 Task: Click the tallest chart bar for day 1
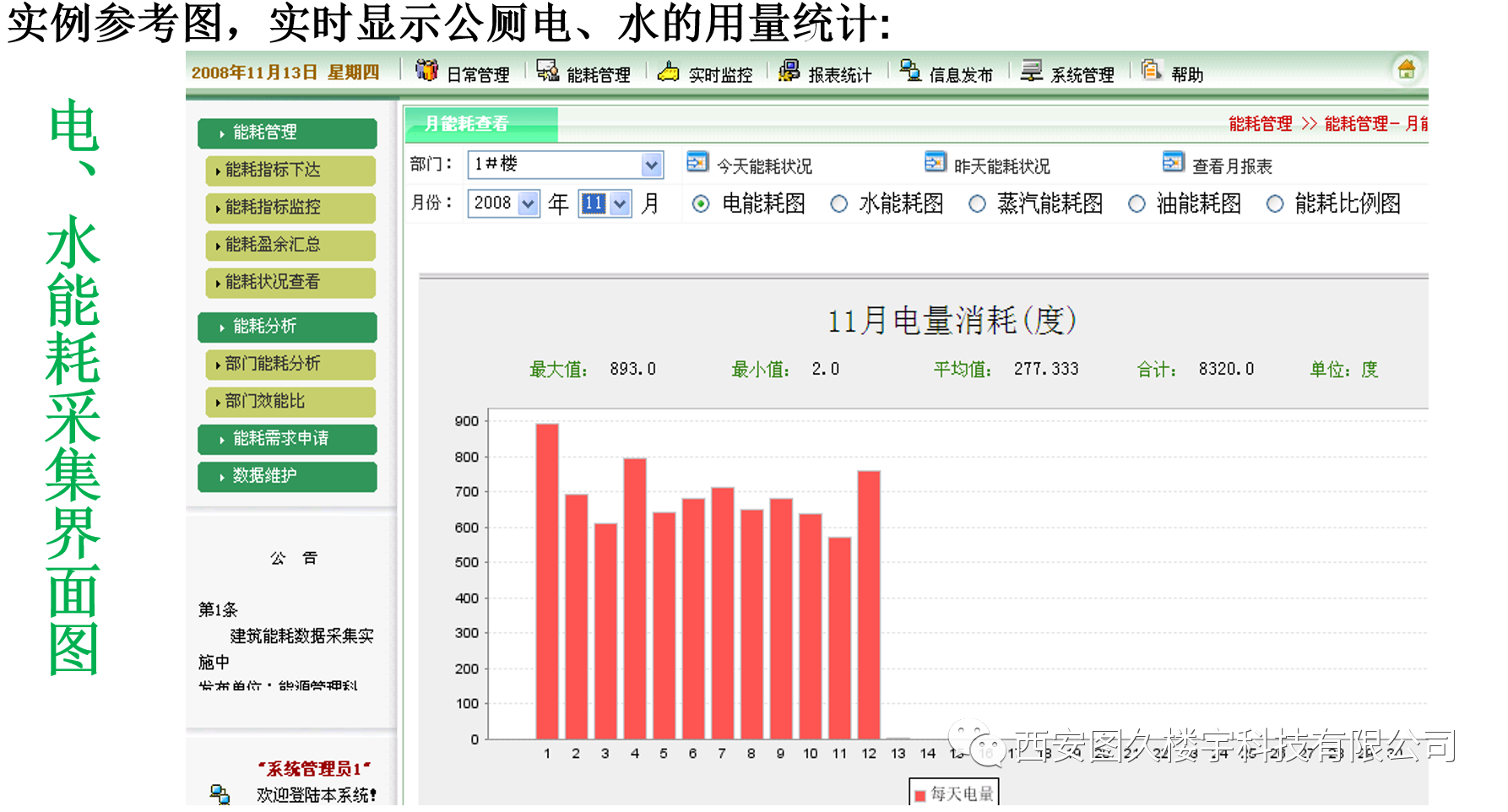(x=547, y=582)
